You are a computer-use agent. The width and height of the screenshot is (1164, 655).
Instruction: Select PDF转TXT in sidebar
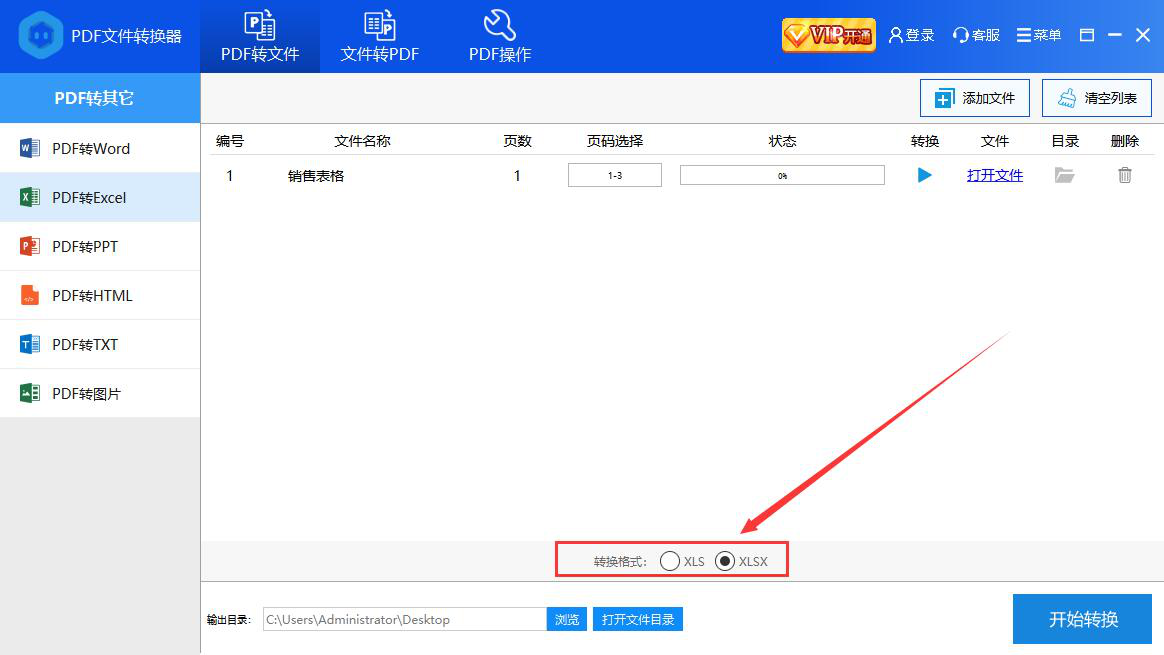(x=100, y=345)
